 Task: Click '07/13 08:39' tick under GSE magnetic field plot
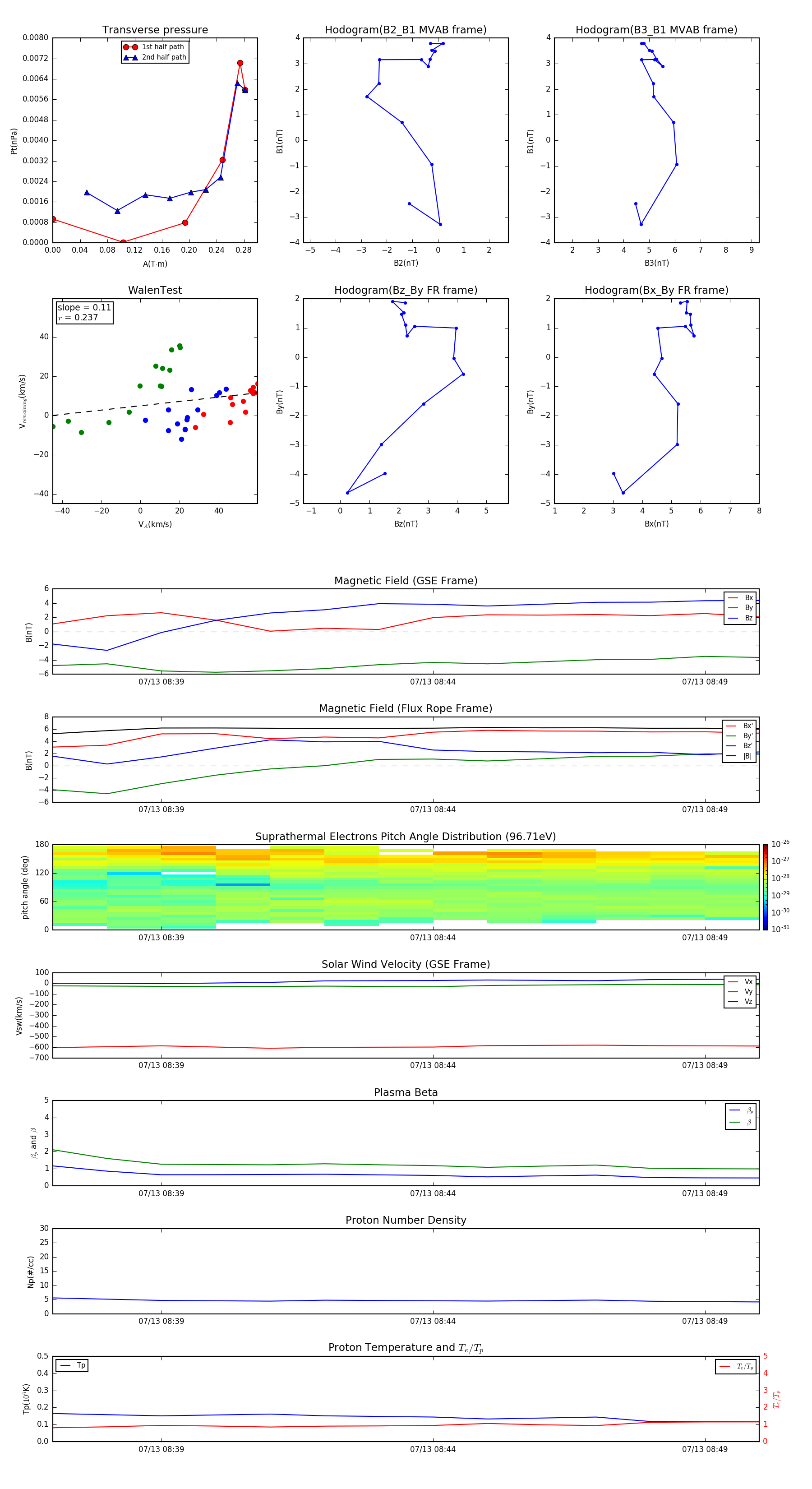161,681
